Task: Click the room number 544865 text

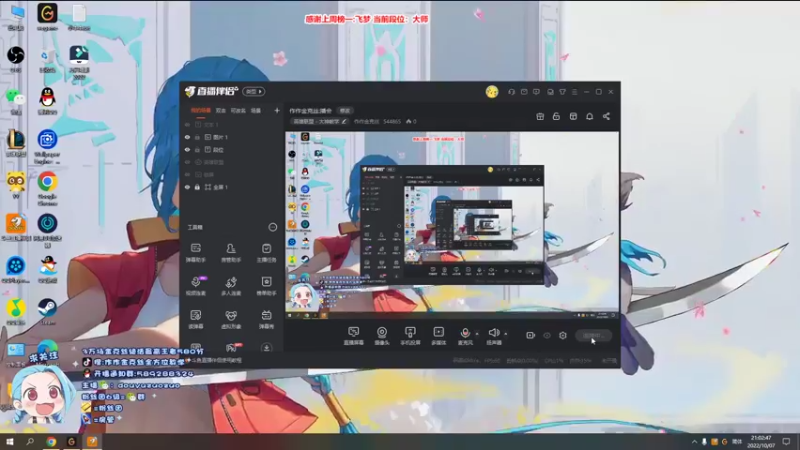Action: 392,122
